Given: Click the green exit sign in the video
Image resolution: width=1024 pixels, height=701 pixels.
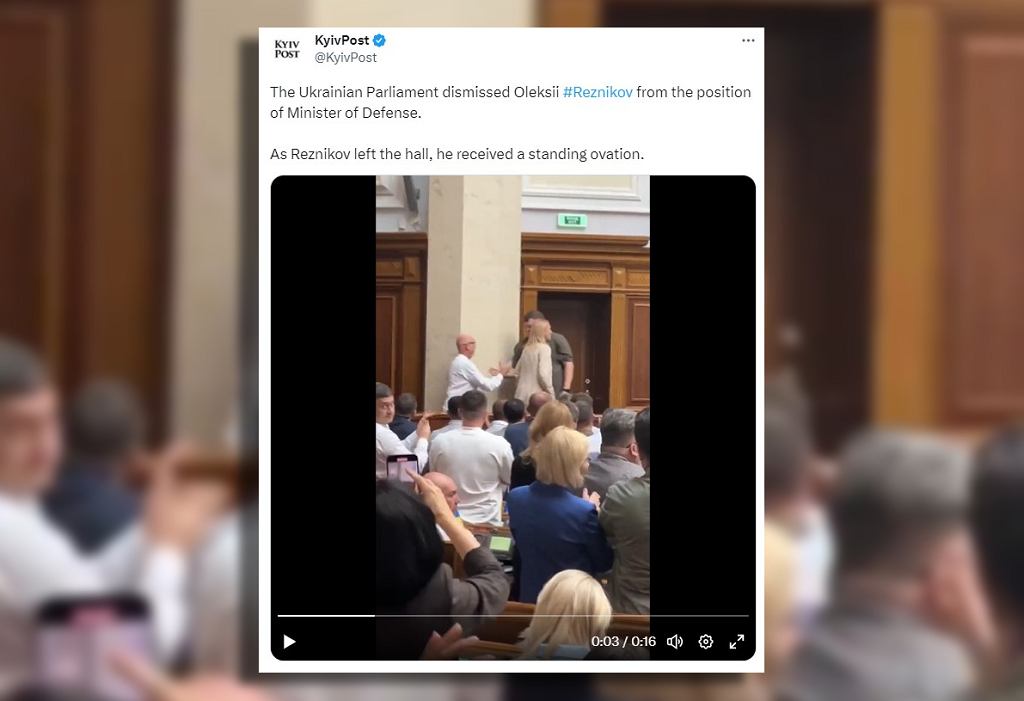Looking at the screenshot, I should 572,221.
